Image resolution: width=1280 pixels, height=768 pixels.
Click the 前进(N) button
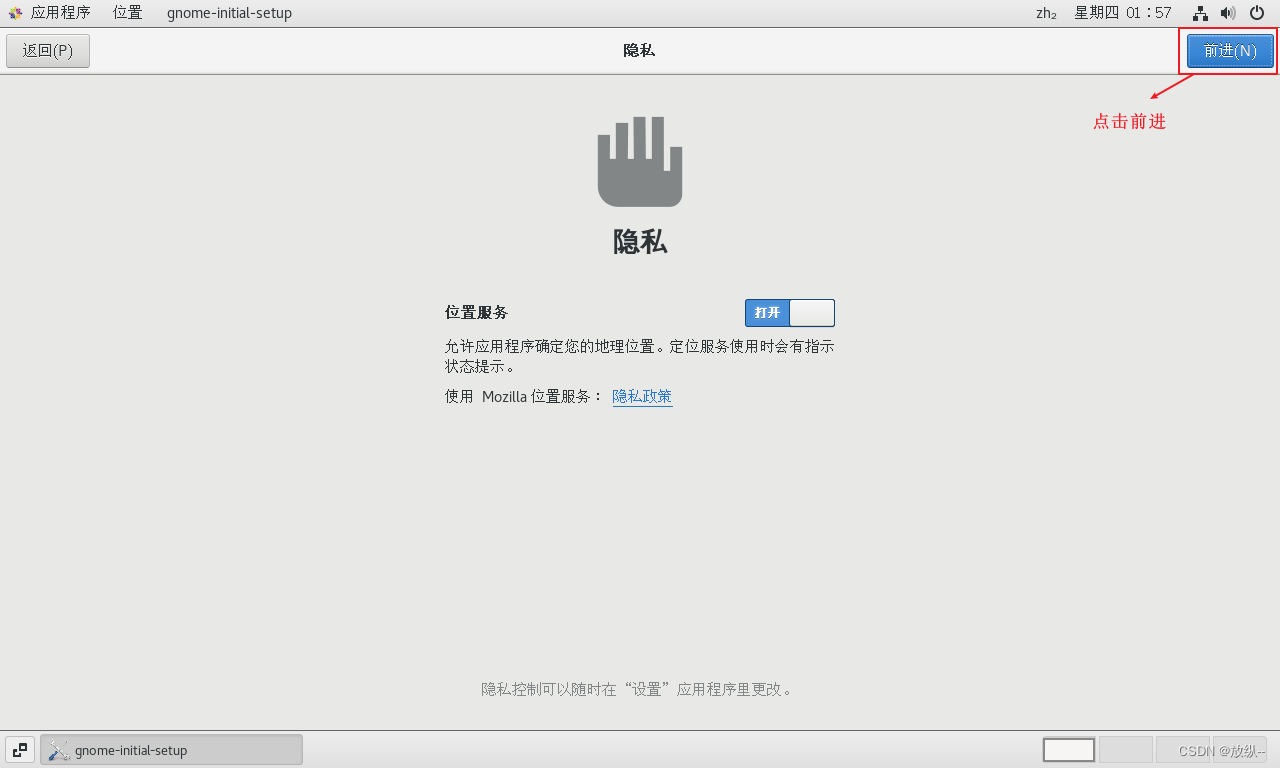pyautogui.click(x=1230, y=51)
